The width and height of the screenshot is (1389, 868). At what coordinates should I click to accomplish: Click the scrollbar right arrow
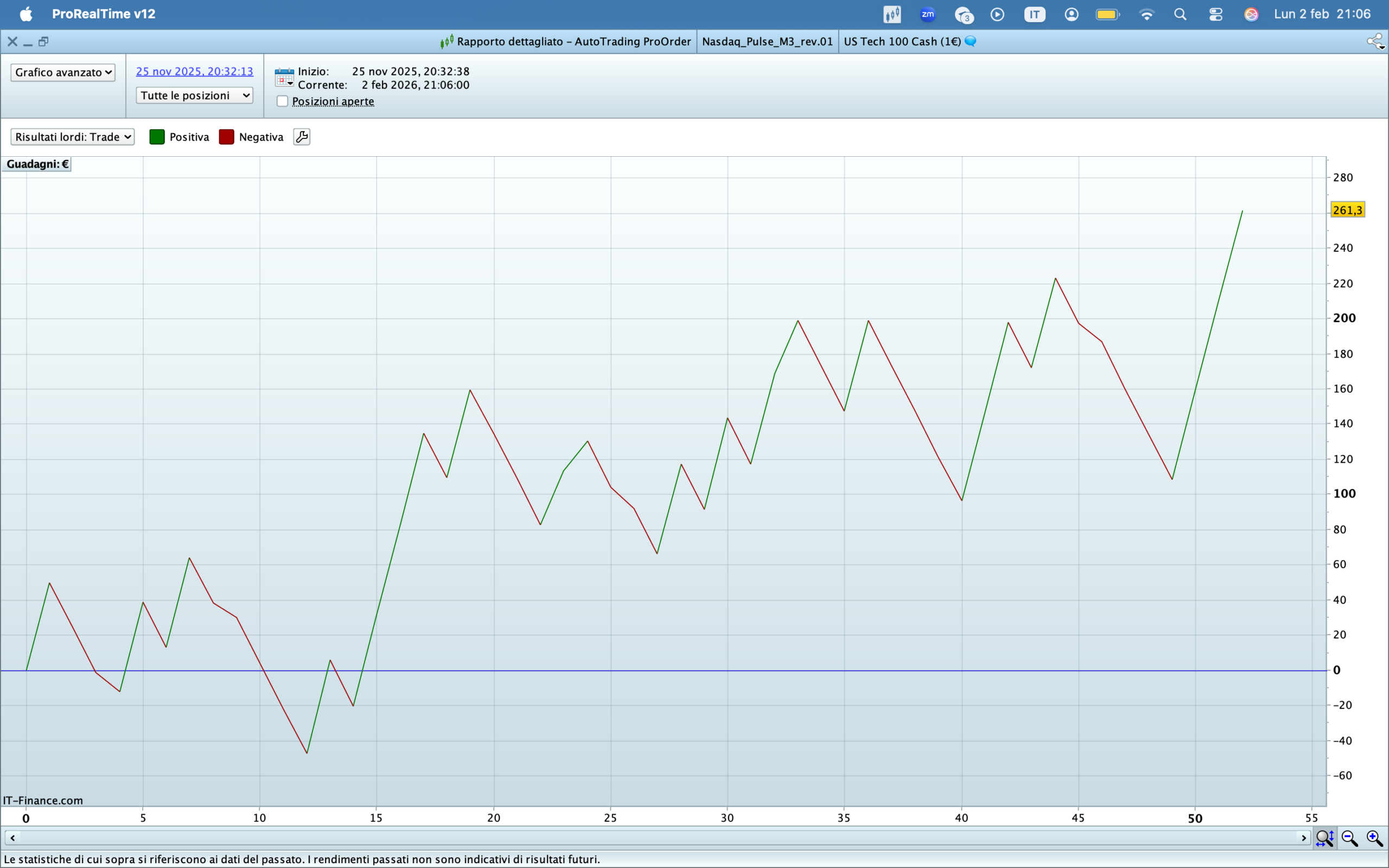click(x=1303, y=838)
